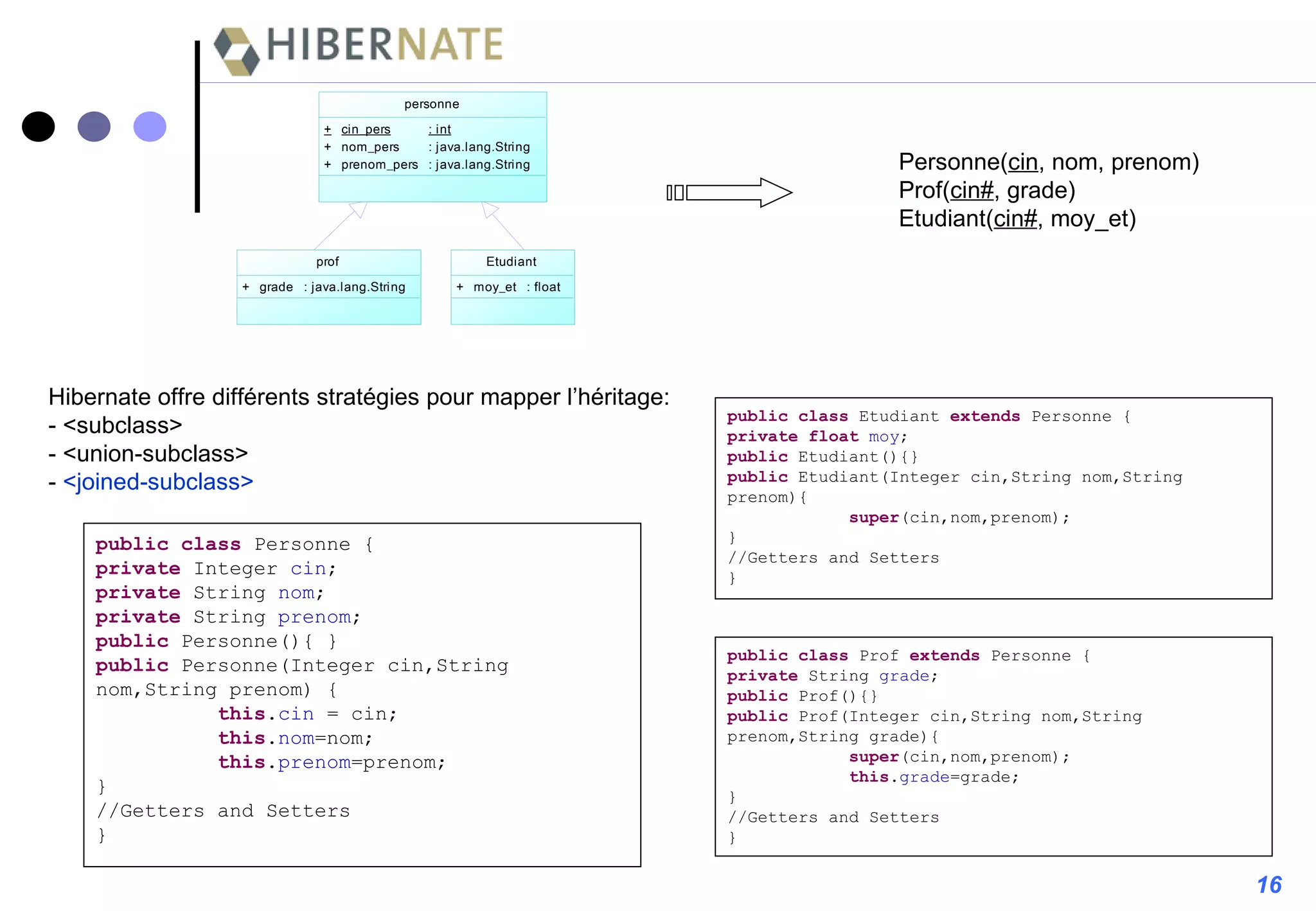Click the underlined cin_pers attribute
Viewport: 1316px width, 911px height.
pos(366,129)
